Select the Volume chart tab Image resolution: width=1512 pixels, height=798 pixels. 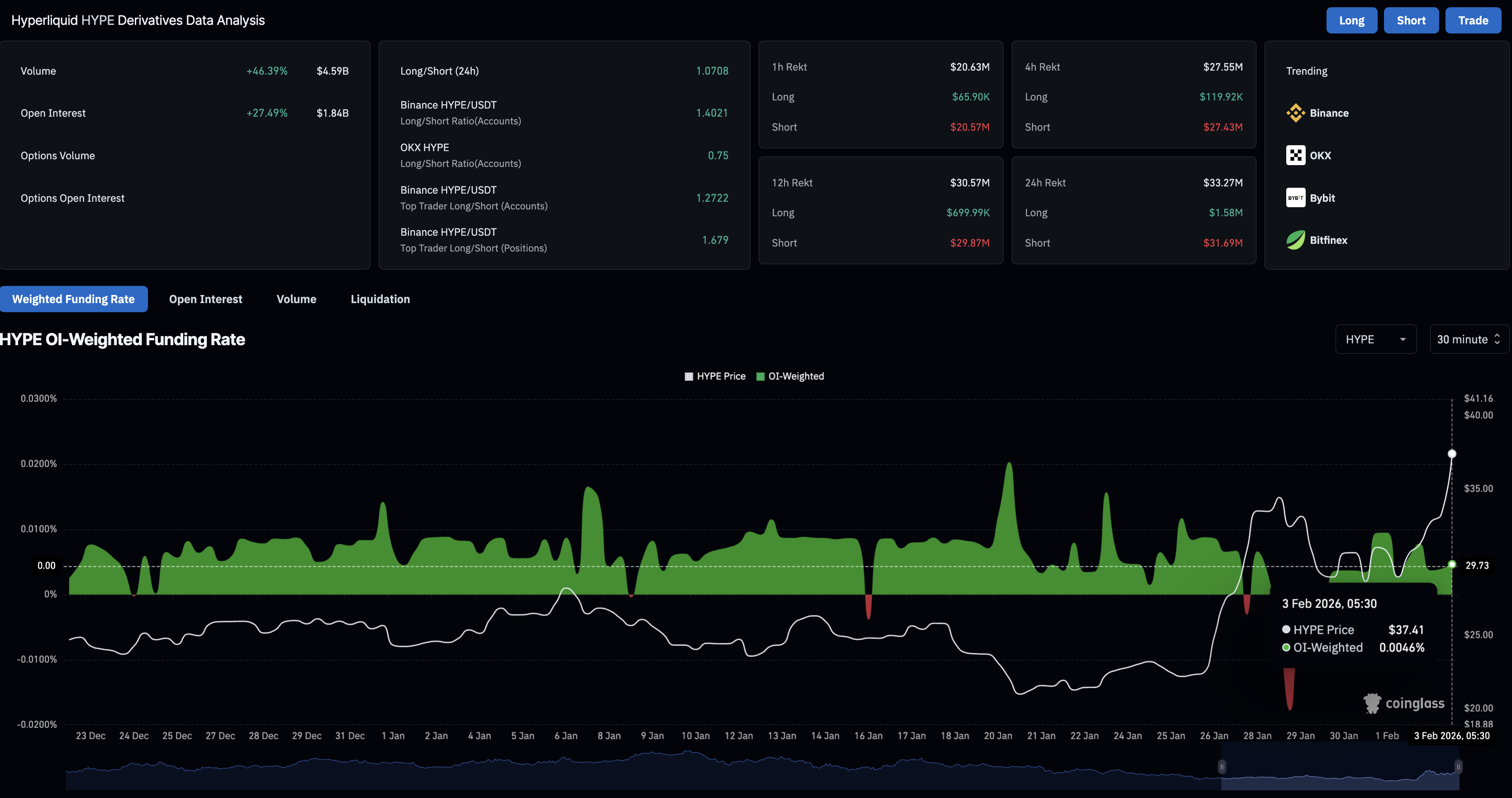coord(296,299)
